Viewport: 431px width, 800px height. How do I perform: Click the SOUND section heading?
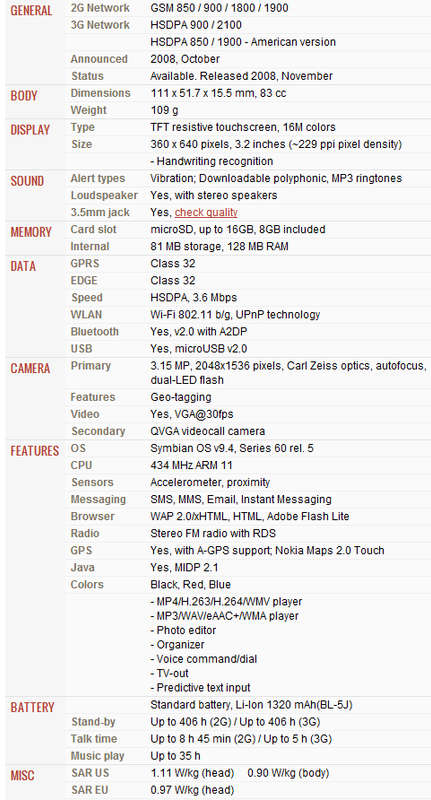pyautogui.click(x=27, y=181)
